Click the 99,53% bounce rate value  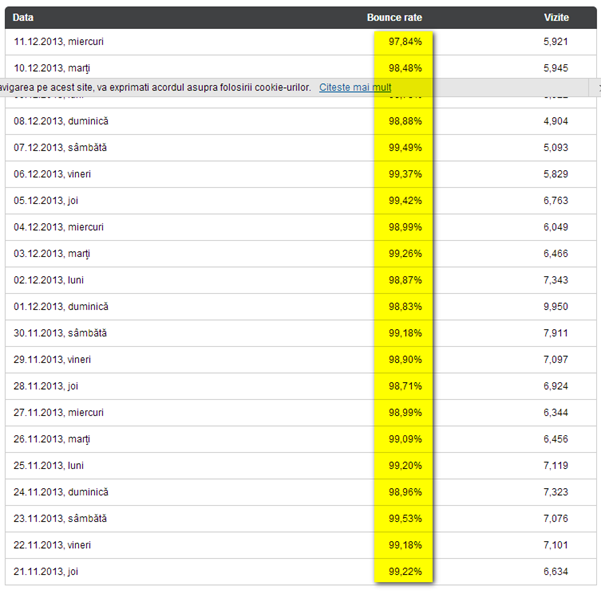(x=405, y=518)
